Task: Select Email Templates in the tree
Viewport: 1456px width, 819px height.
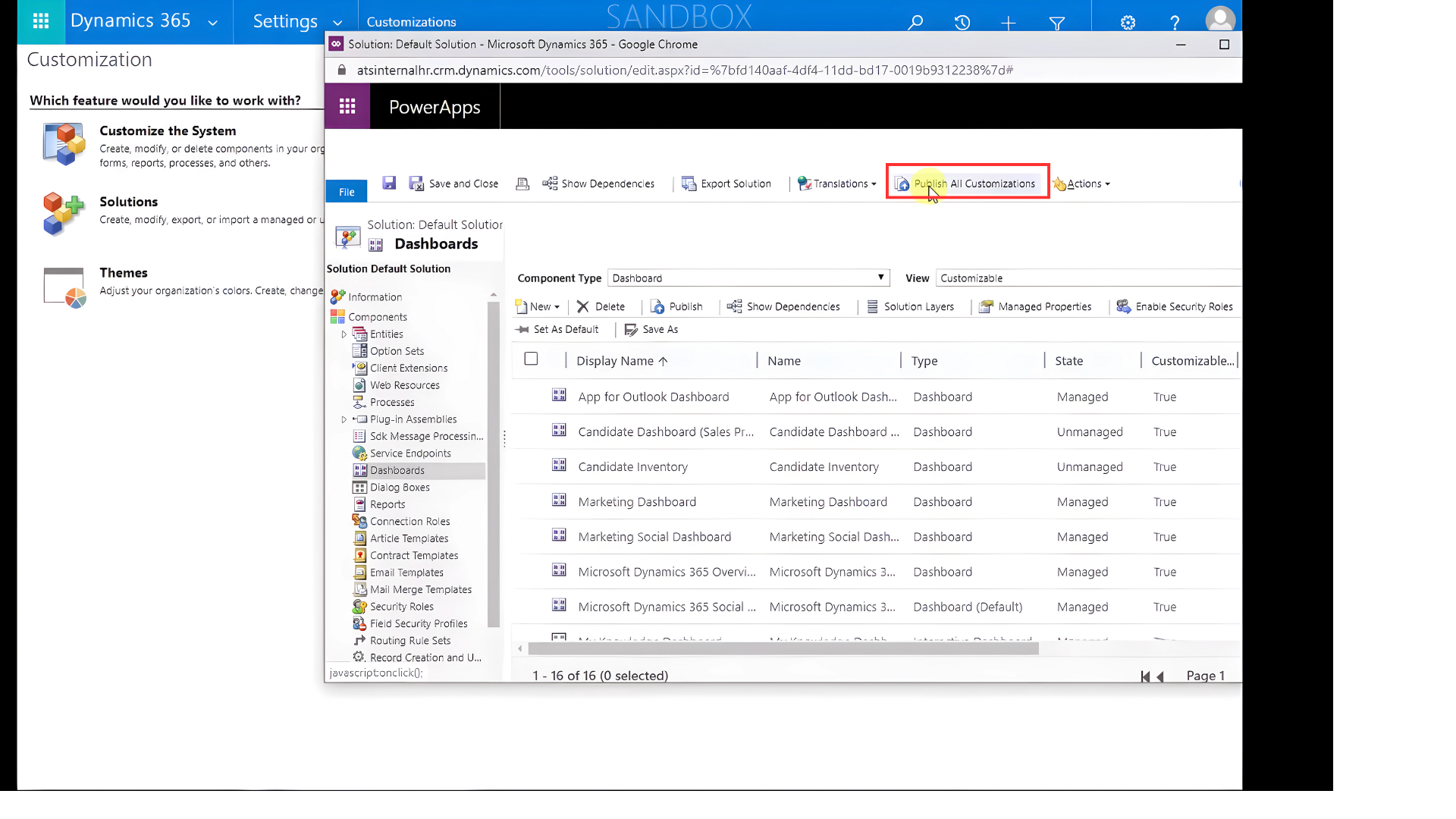Action: (406, 573)
